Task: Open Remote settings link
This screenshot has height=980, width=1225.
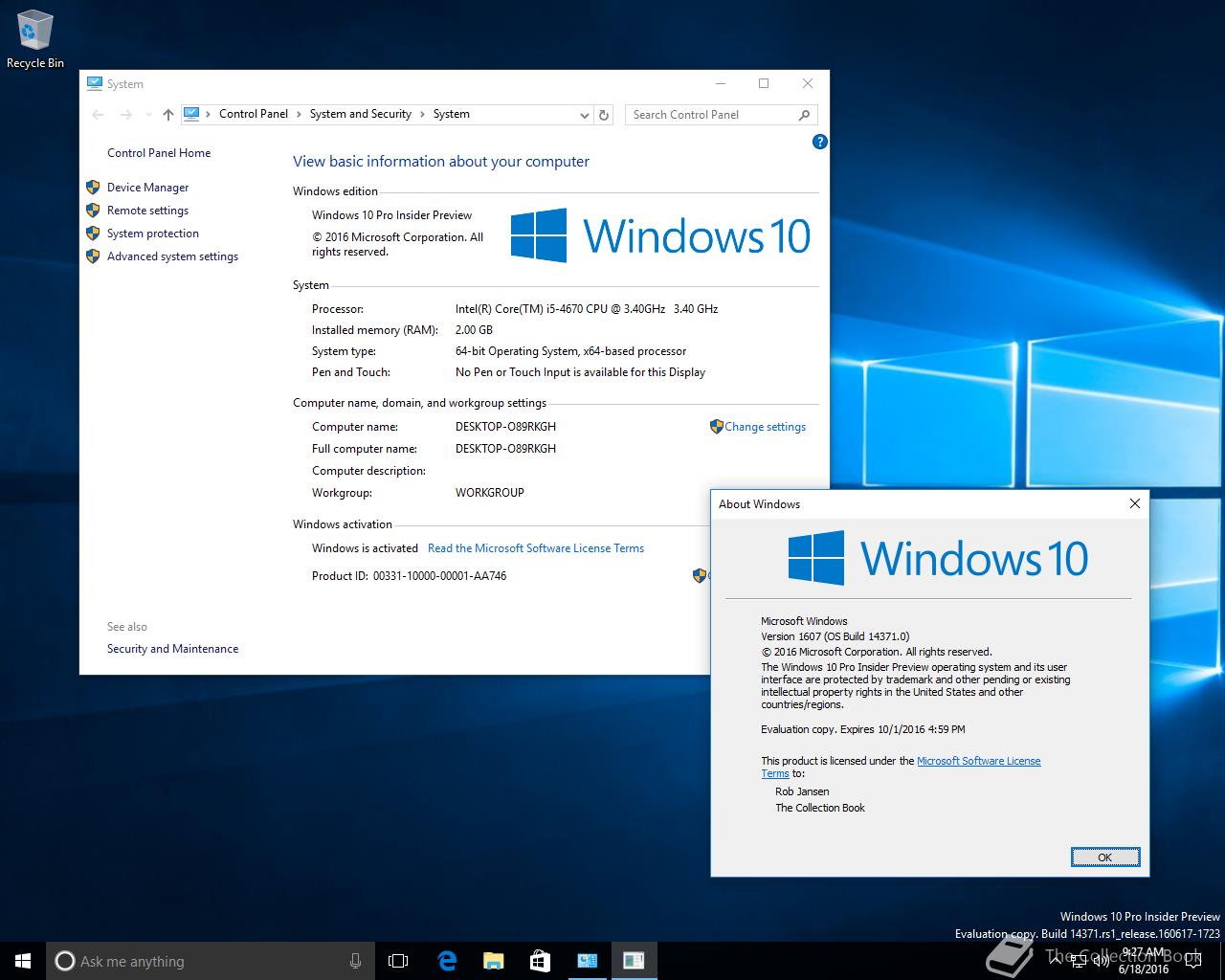Action: 147,211
